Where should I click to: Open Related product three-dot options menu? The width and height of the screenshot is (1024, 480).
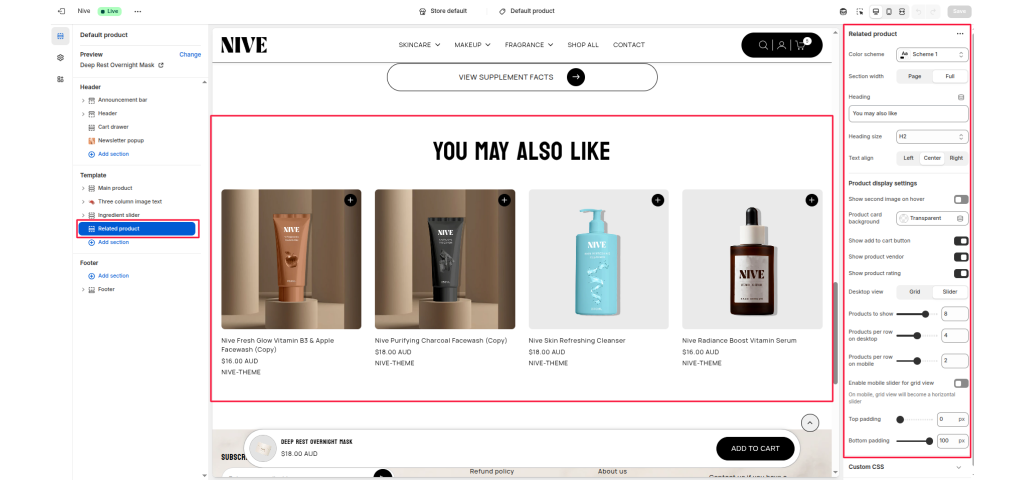tap(959, 34)
